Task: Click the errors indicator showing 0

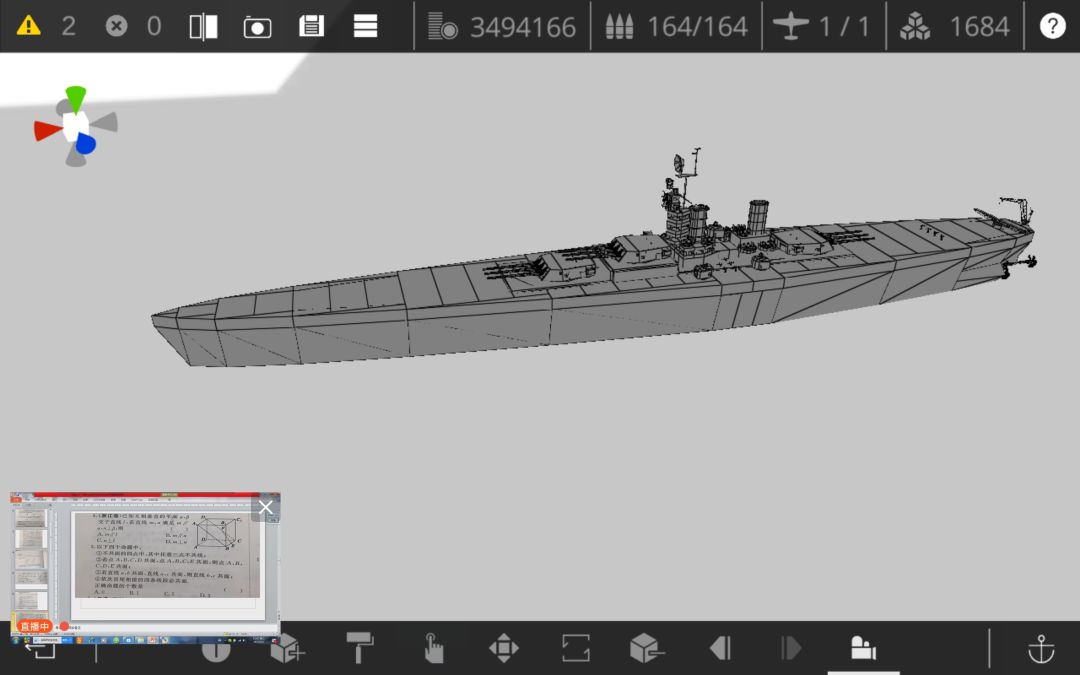Action: point(134,26)
